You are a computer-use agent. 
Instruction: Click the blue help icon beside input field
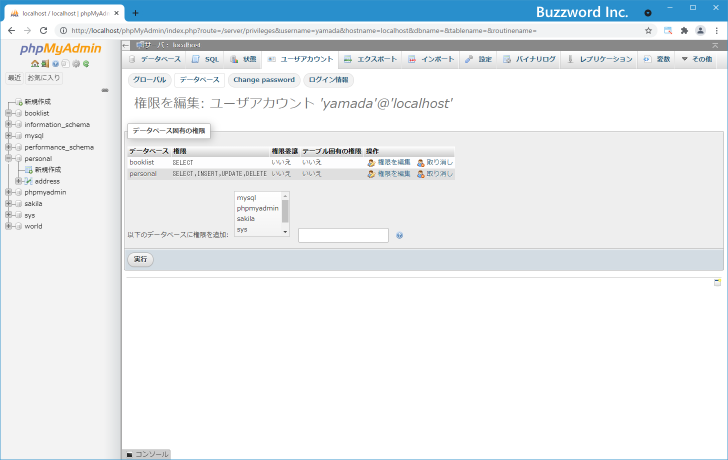(x=399, y=236)
